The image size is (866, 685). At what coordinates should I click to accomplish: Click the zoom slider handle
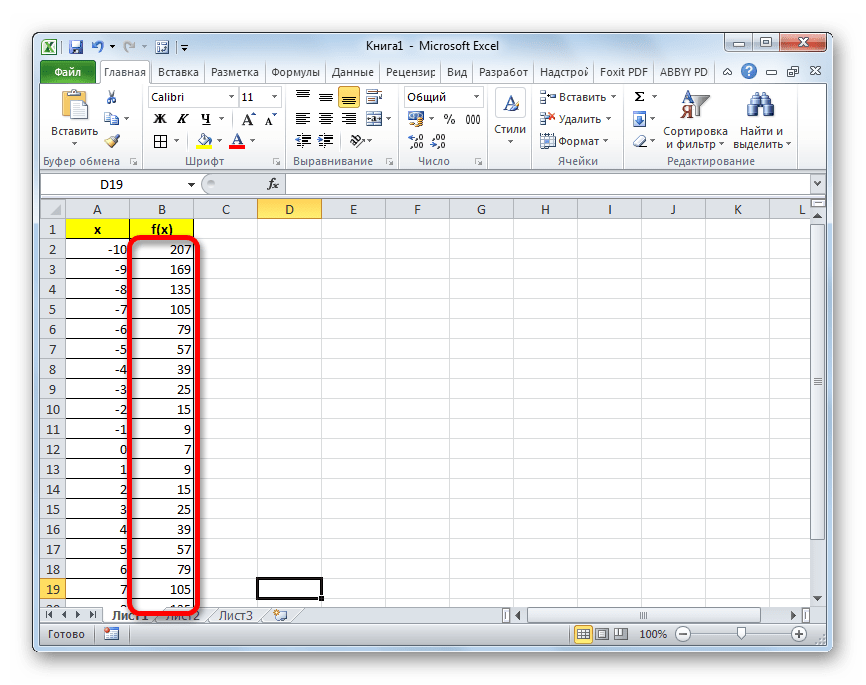click(x=741, y=634)
